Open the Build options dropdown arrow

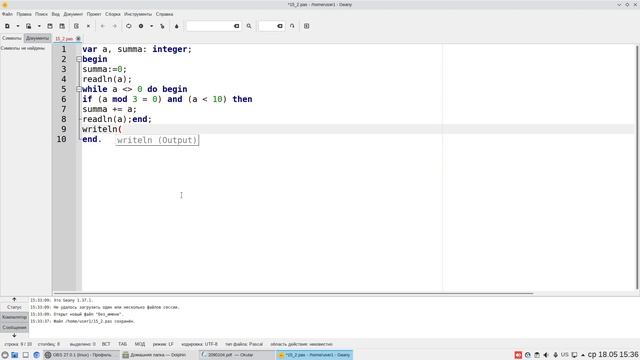click(151, 26)
